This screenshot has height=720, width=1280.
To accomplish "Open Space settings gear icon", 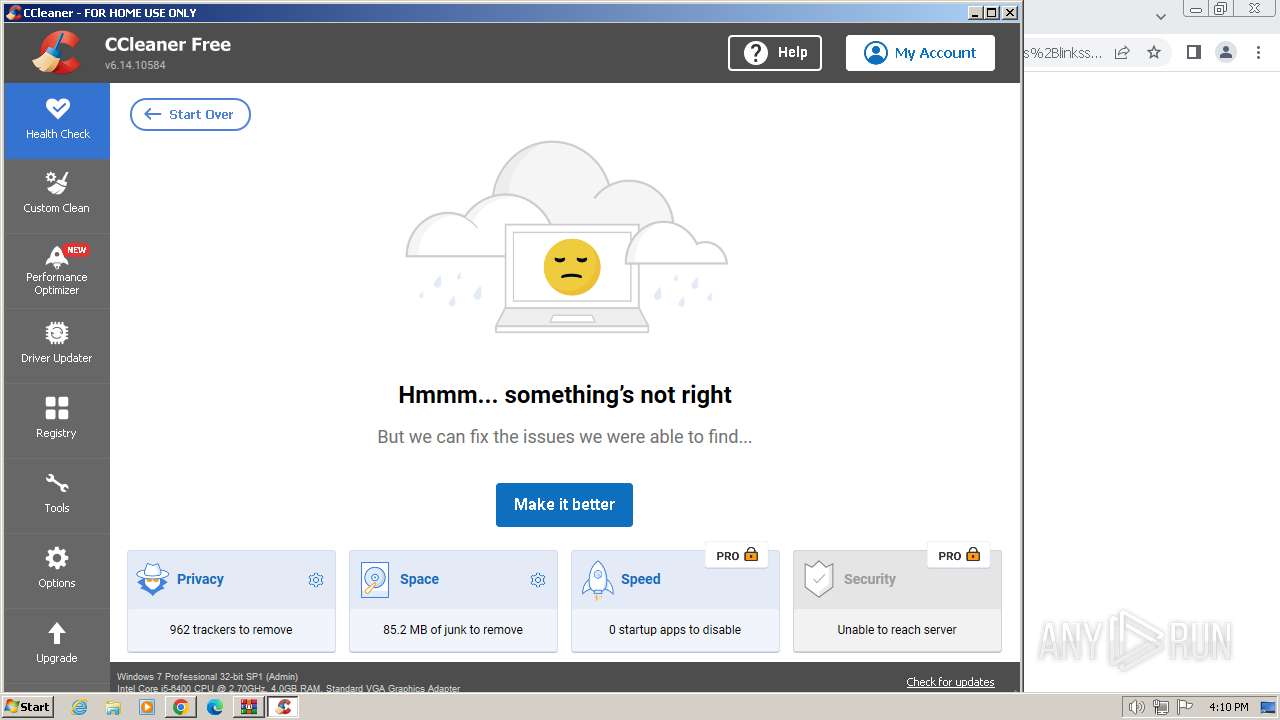I will click(538, 580).
